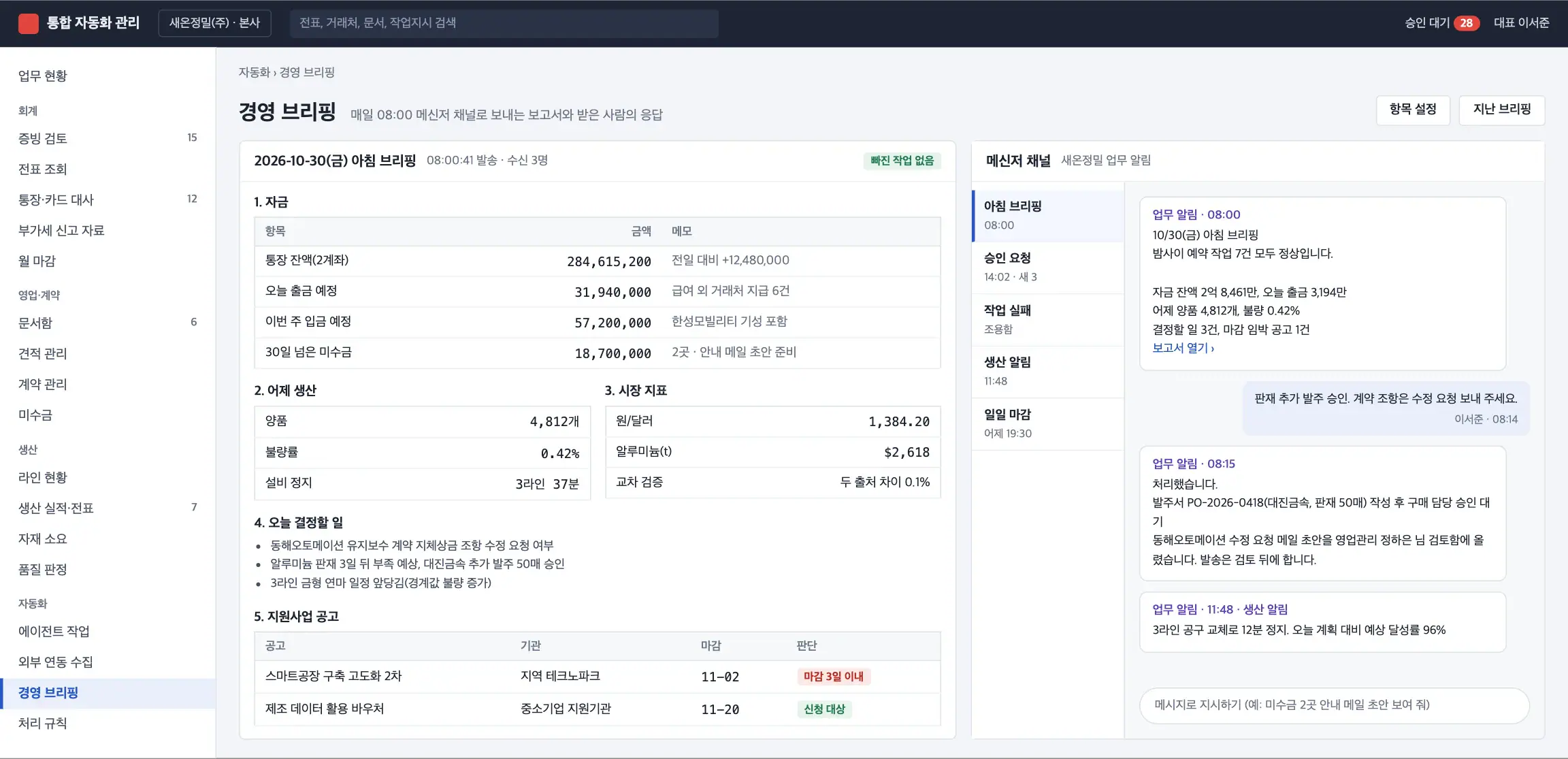
Task: Select the 생산 알림 channel thread
Action: point(1048,372)
